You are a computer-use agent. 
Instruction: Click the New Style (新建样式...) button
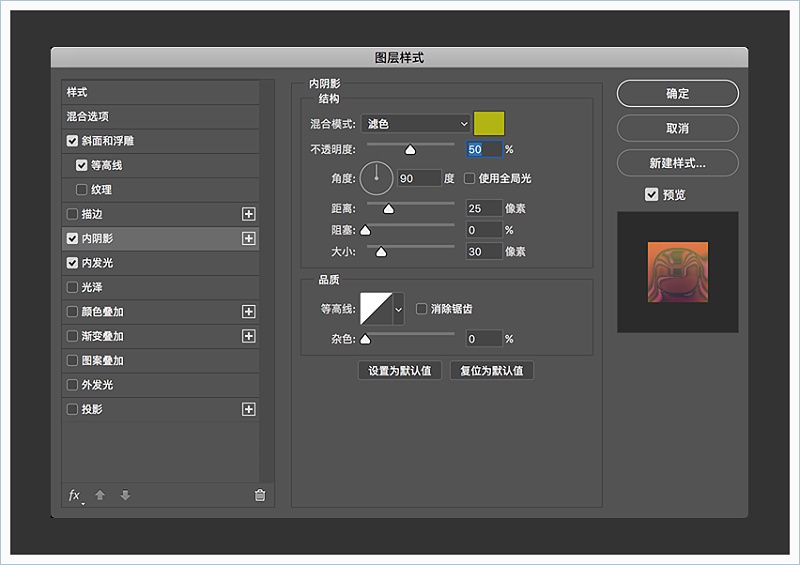pyautogui.click(x=677, y=163)
